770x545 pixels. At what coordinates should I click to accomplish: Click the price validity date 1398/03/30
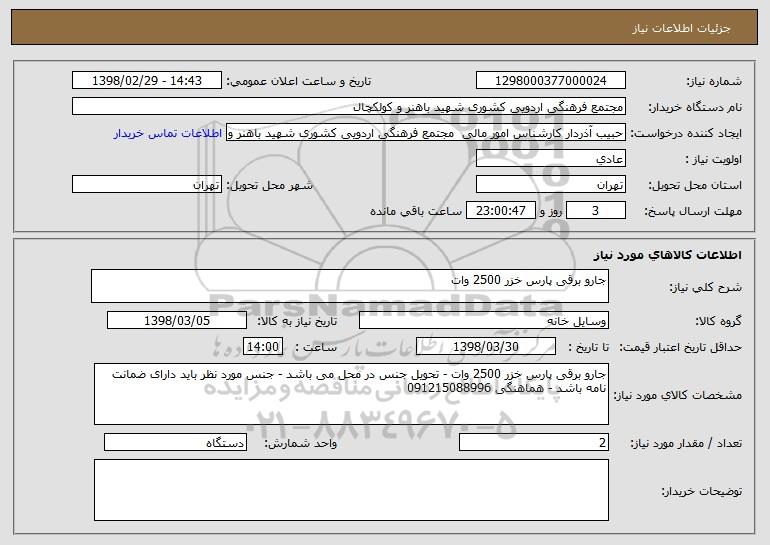coord(486,347)
